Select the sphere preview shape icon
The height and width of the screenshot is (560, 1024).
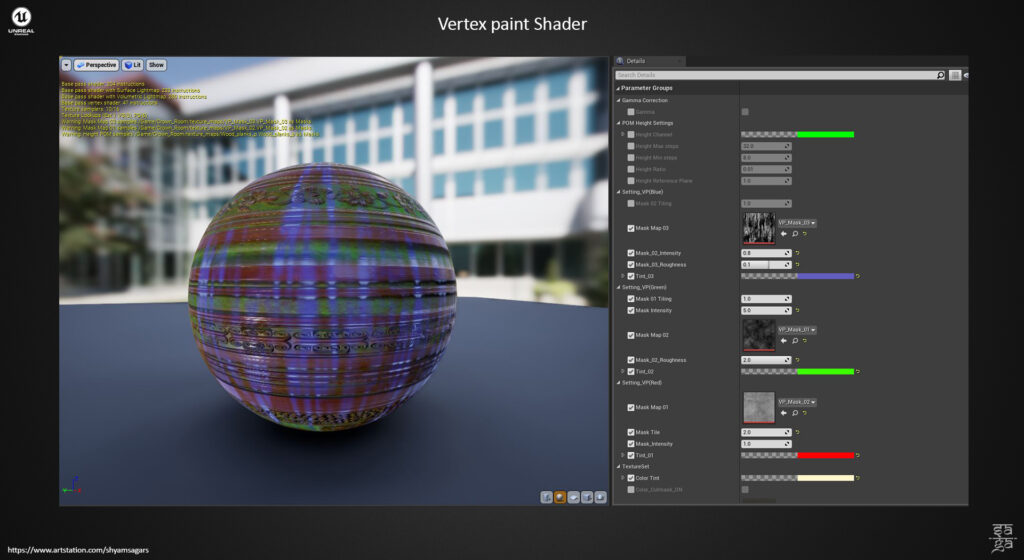point(560,497)
